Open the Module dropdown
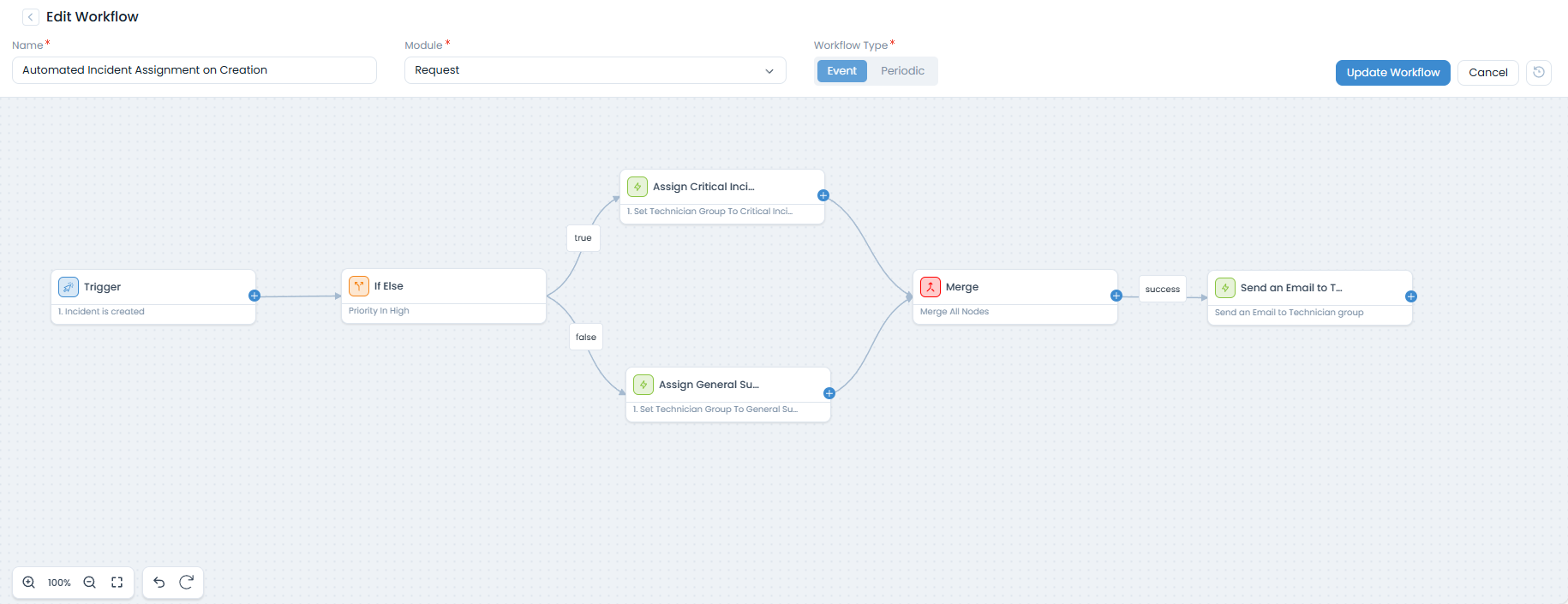1568x604 pixels. coord(595,70)
